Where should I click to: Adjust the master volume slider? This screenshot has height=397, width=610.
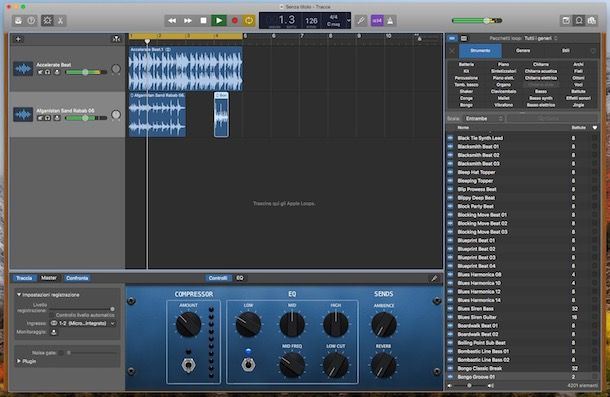pyautogui.click(x=477, y=20)
